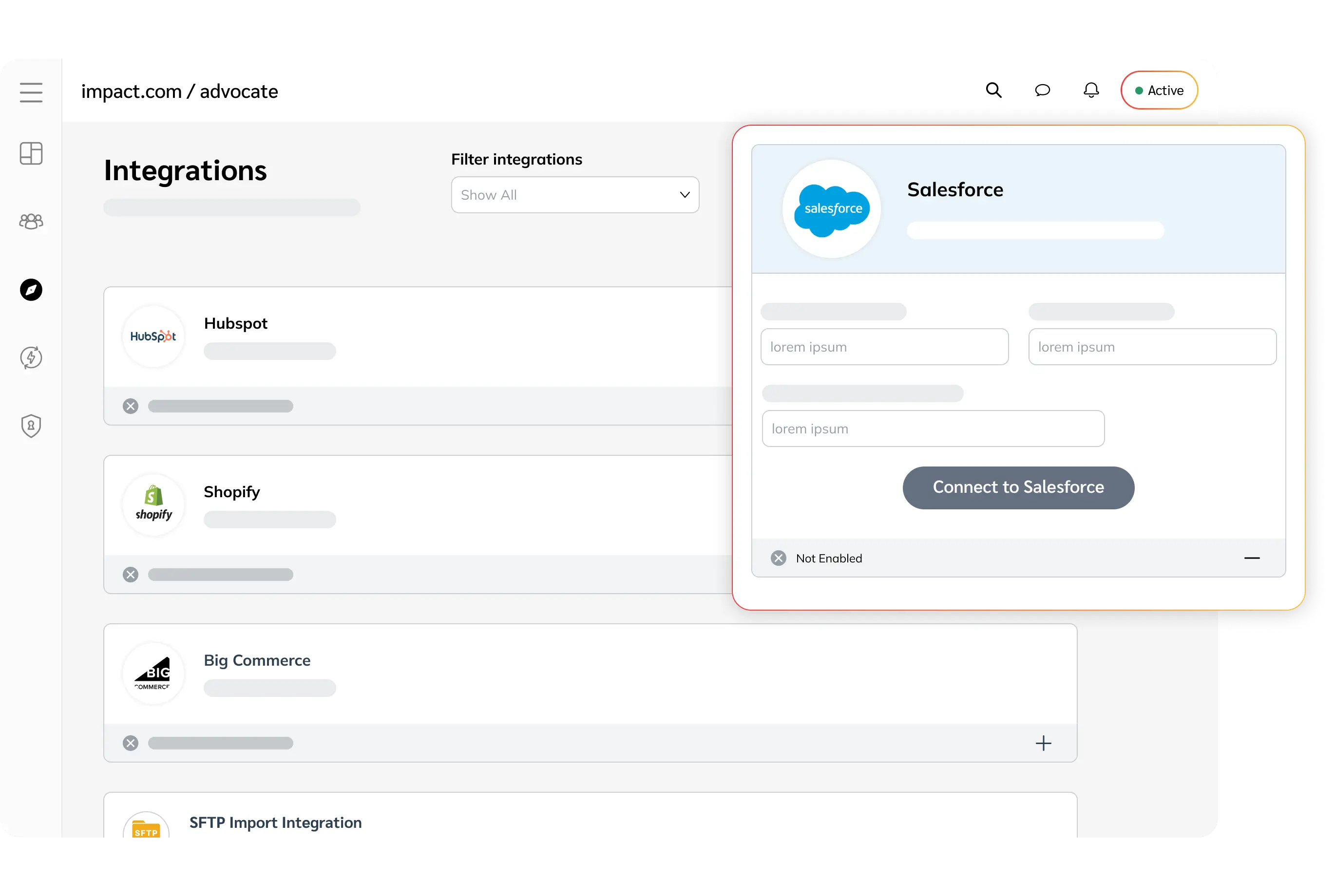This screenshot has width=1335, height=896.
Task: Collapse Salesforce panel minus button
Action: 1251,558
